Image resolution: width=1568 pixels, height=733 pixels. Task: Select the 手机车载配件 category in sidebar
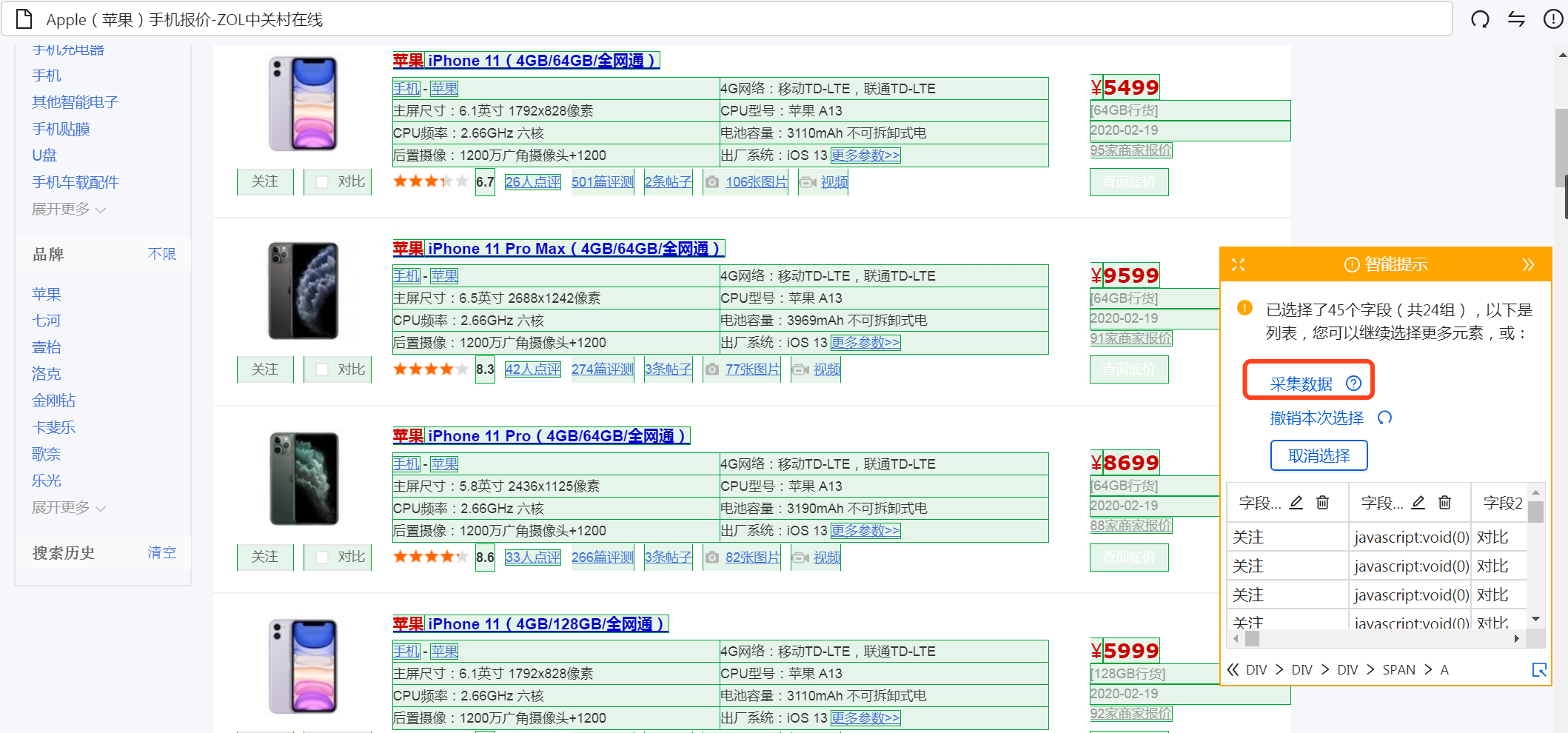pos(75,182)
